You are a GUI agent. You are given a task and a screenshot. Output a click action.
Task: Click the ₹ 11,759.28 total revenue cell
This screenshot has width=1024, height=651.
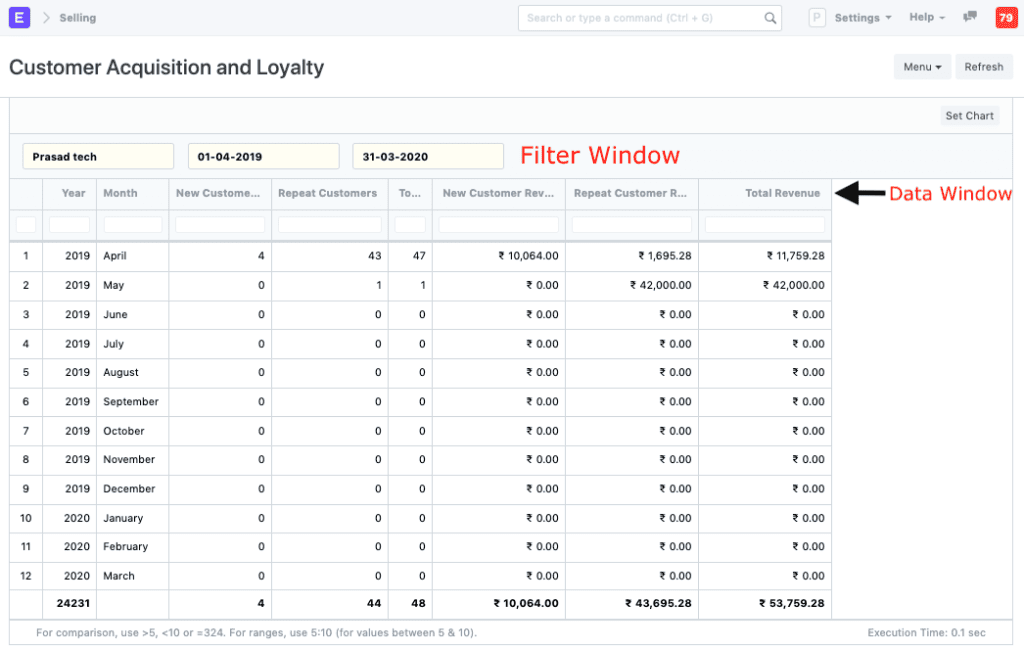pyautogui.click(x=765, y=256)
